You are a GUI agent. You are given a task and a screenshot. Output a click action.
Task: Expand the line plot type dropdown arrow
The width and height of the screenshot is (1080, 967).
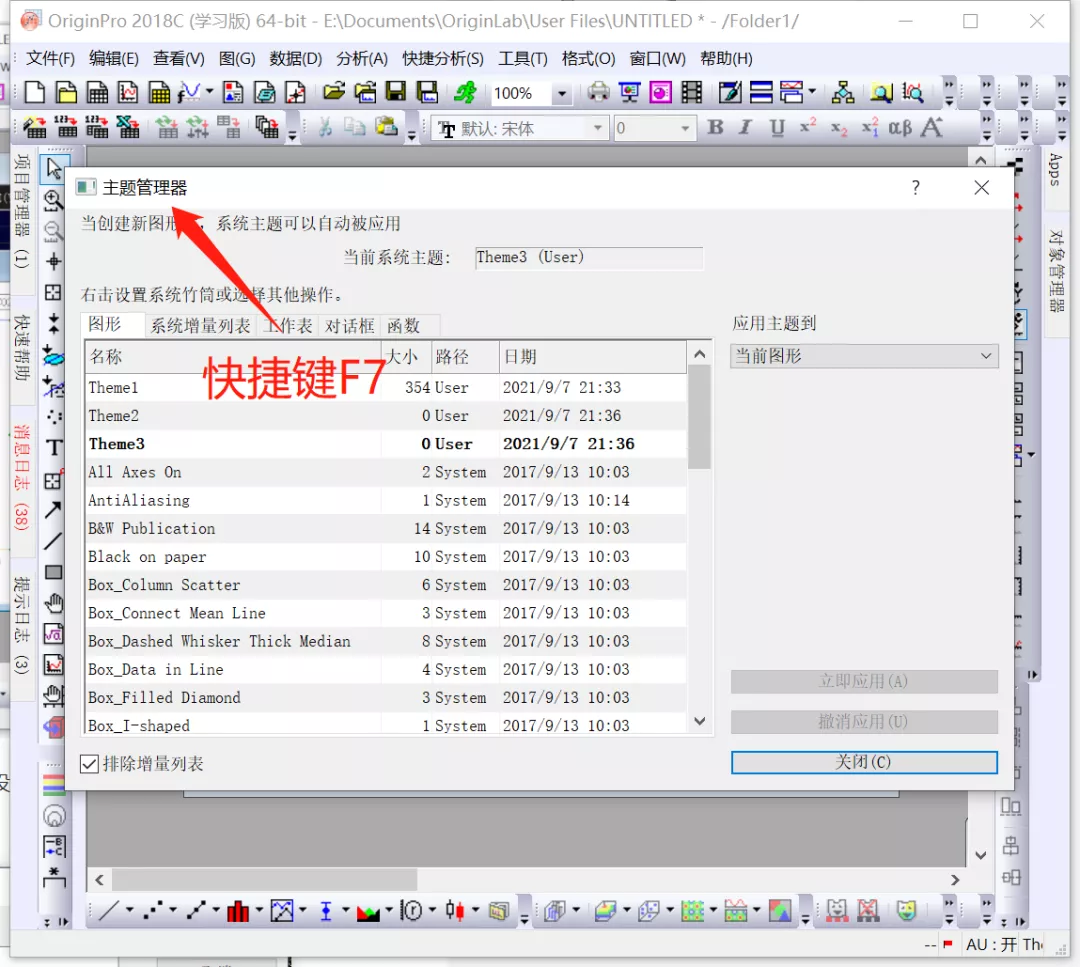(x=129, y=911)
